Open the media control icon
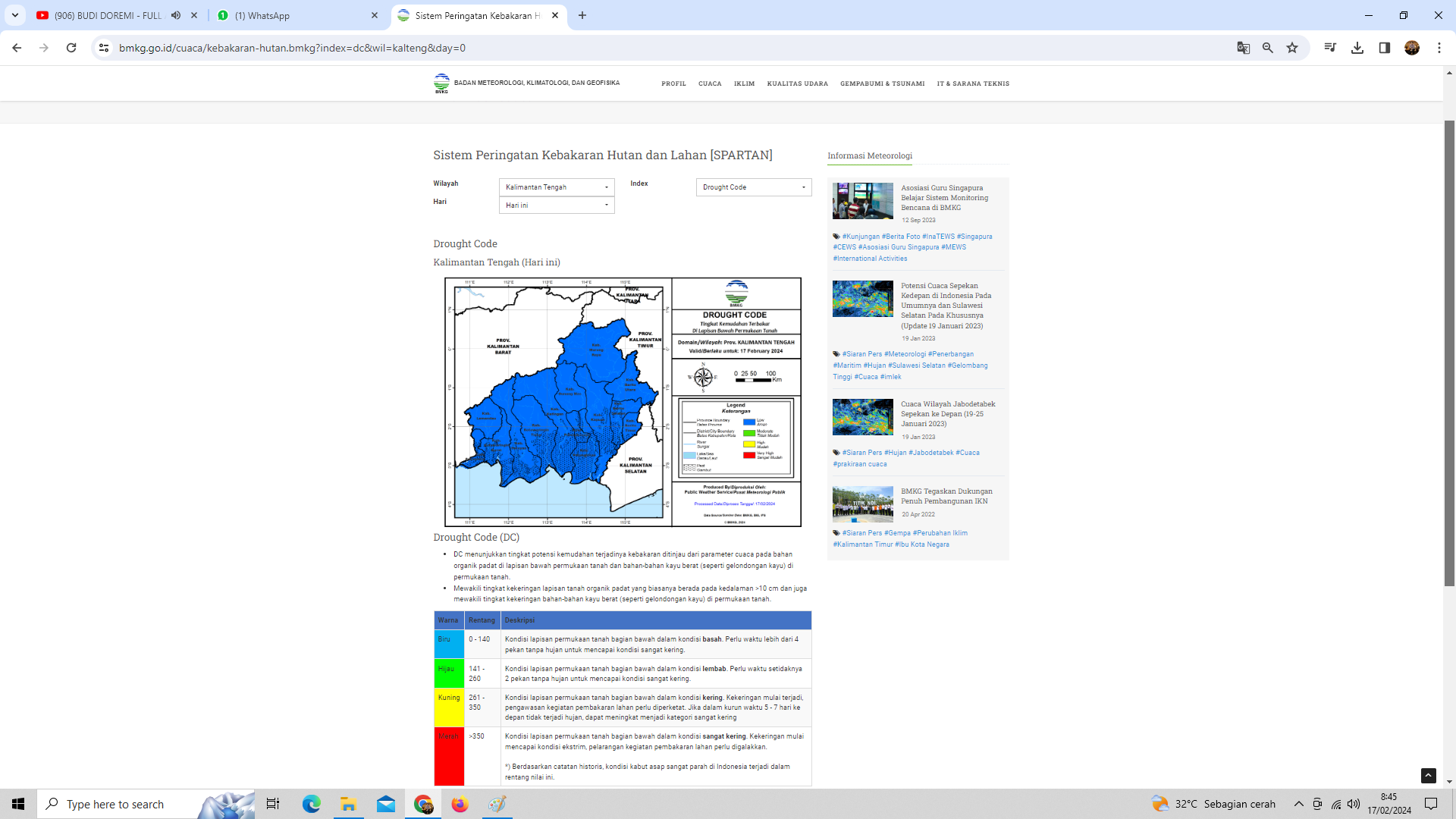 click(x=1330, y=48)
